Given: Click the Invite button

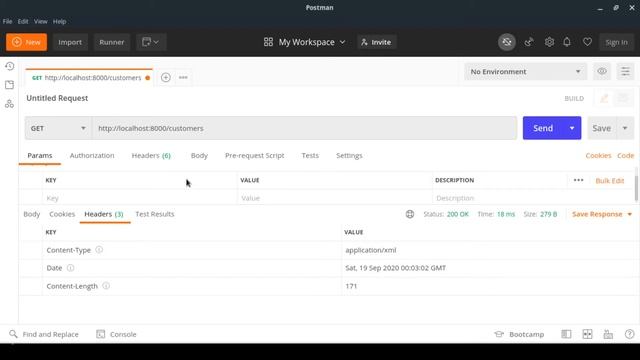Looking at the screenshot, I should pyautogui.click(x=376, y=42).
